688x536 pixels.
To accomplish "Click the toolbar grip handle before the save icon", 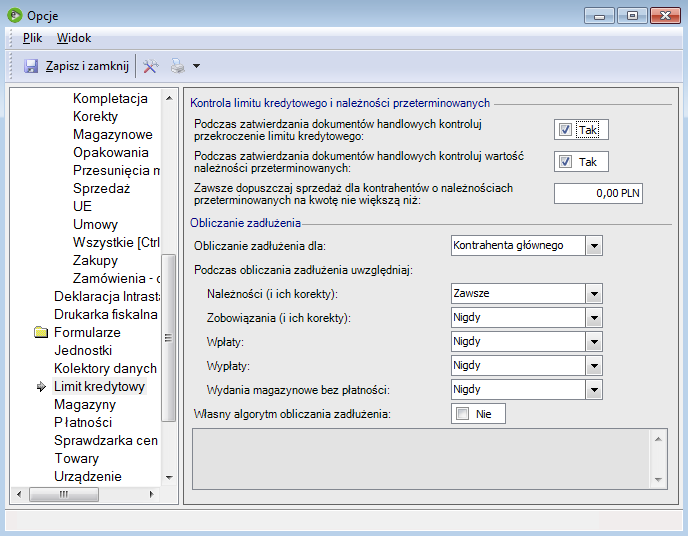I will click(11, 66).
